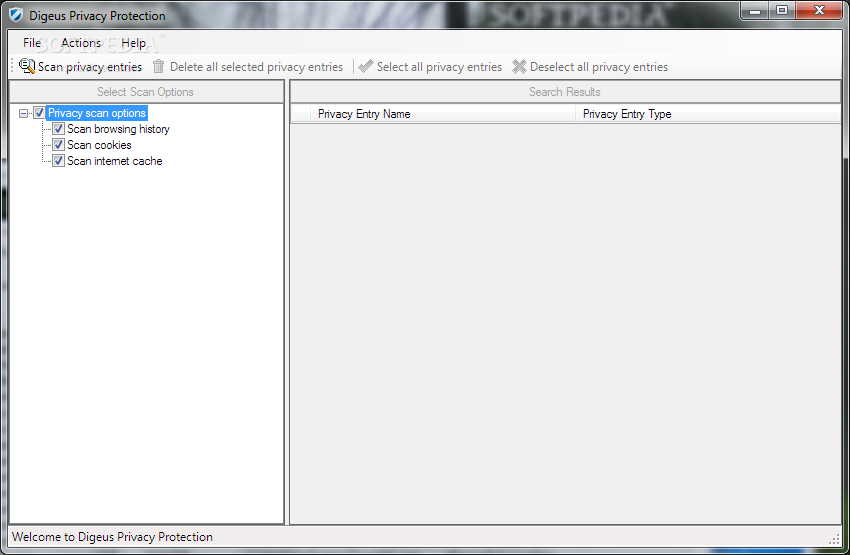The height and width of the screenshot is (555, 850).
Task: Click the Select all privacy entries label
Action: pos(440,67)
